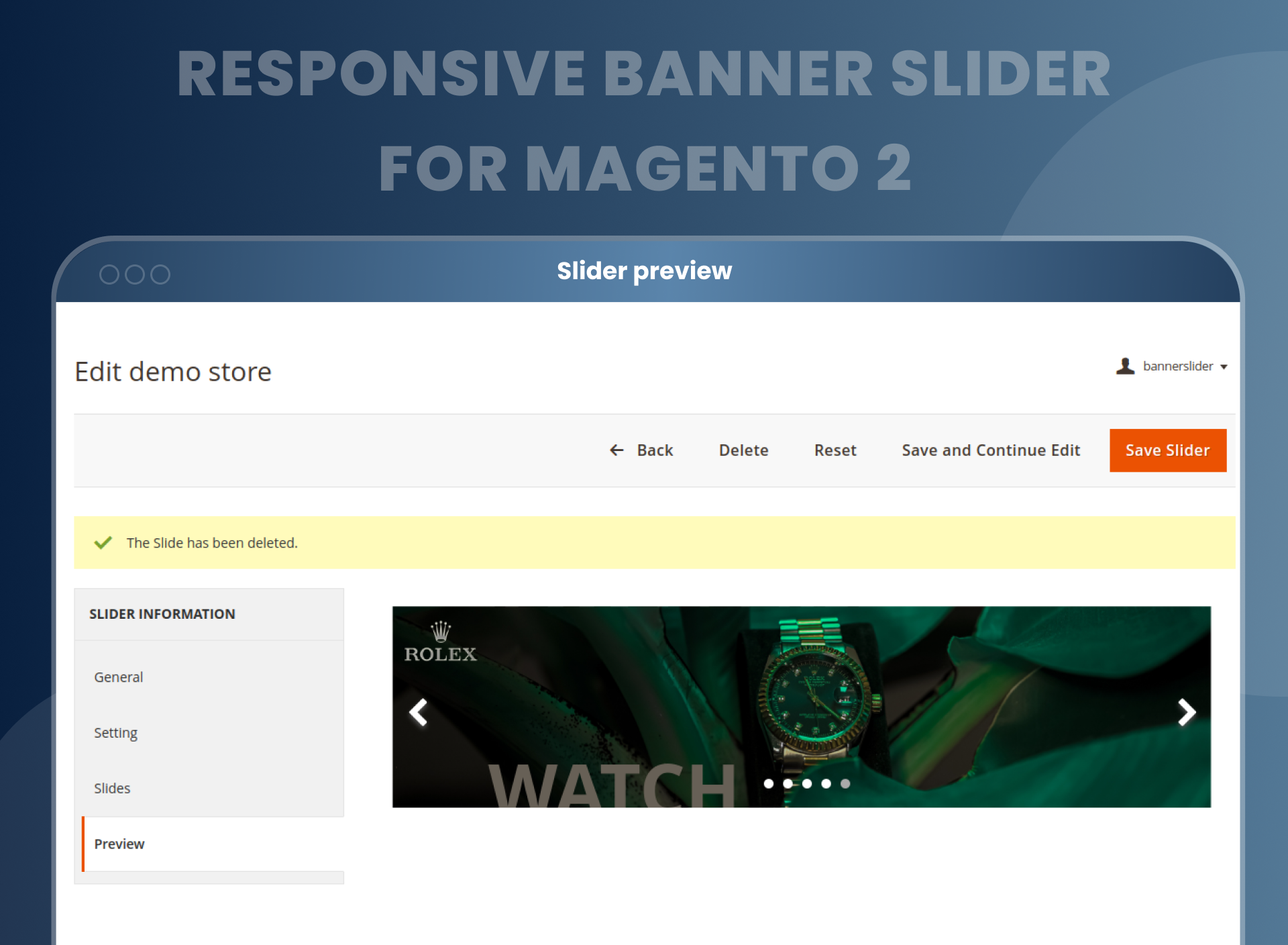Open the General tab
The width and height of the screenshot is (1288, 945).
click(x=119, y=677)
